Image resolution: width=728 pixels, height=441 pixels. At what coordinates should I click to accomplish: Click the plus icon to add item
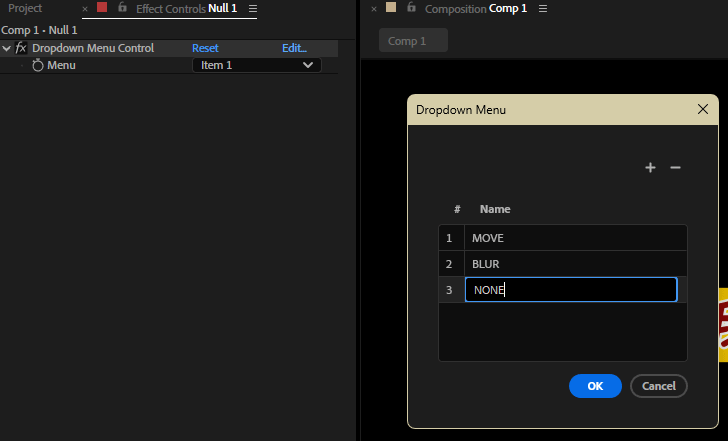coord(650,168)
